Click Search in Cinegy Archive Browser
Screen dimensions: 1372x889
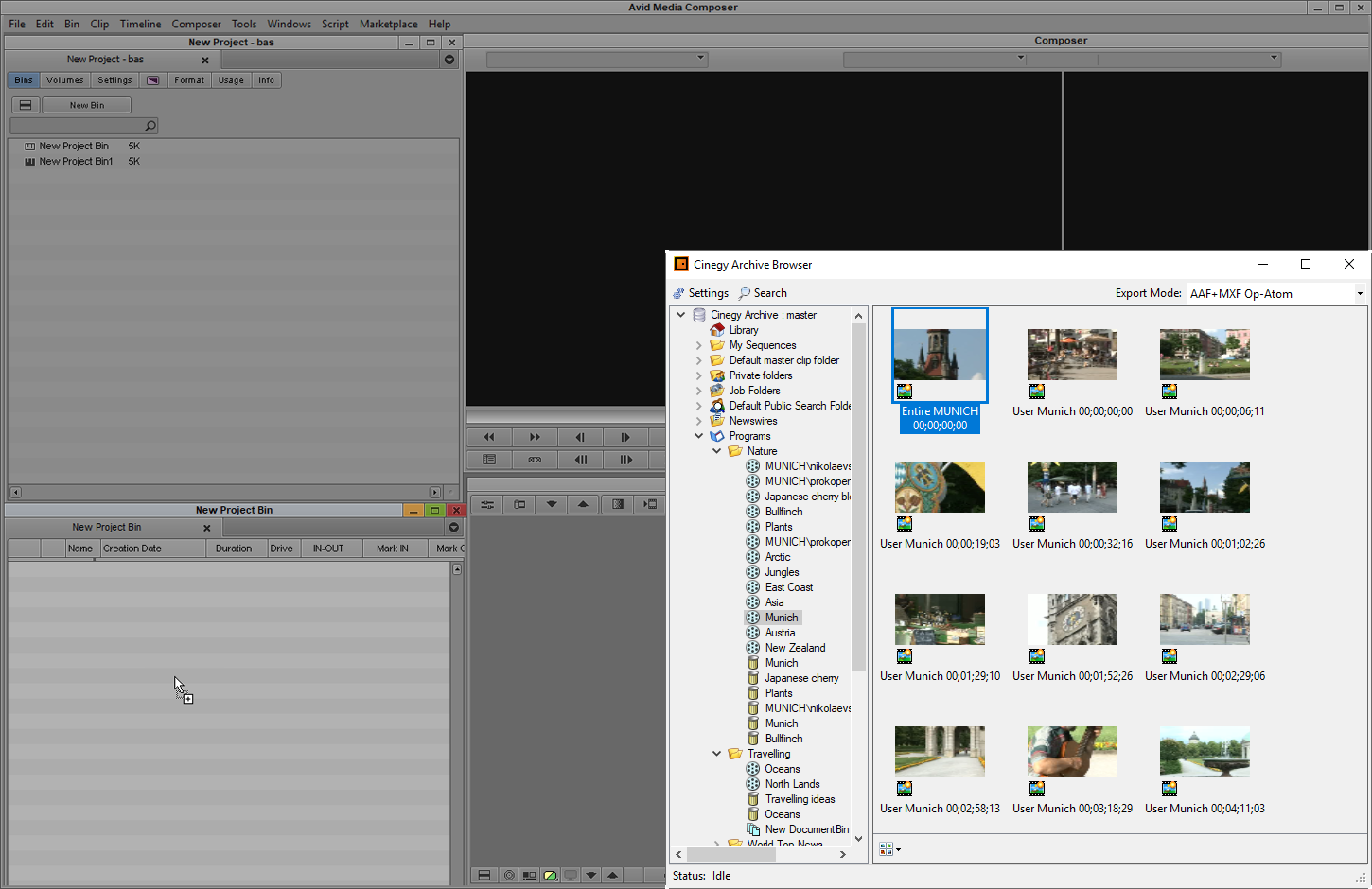[763, 293]
